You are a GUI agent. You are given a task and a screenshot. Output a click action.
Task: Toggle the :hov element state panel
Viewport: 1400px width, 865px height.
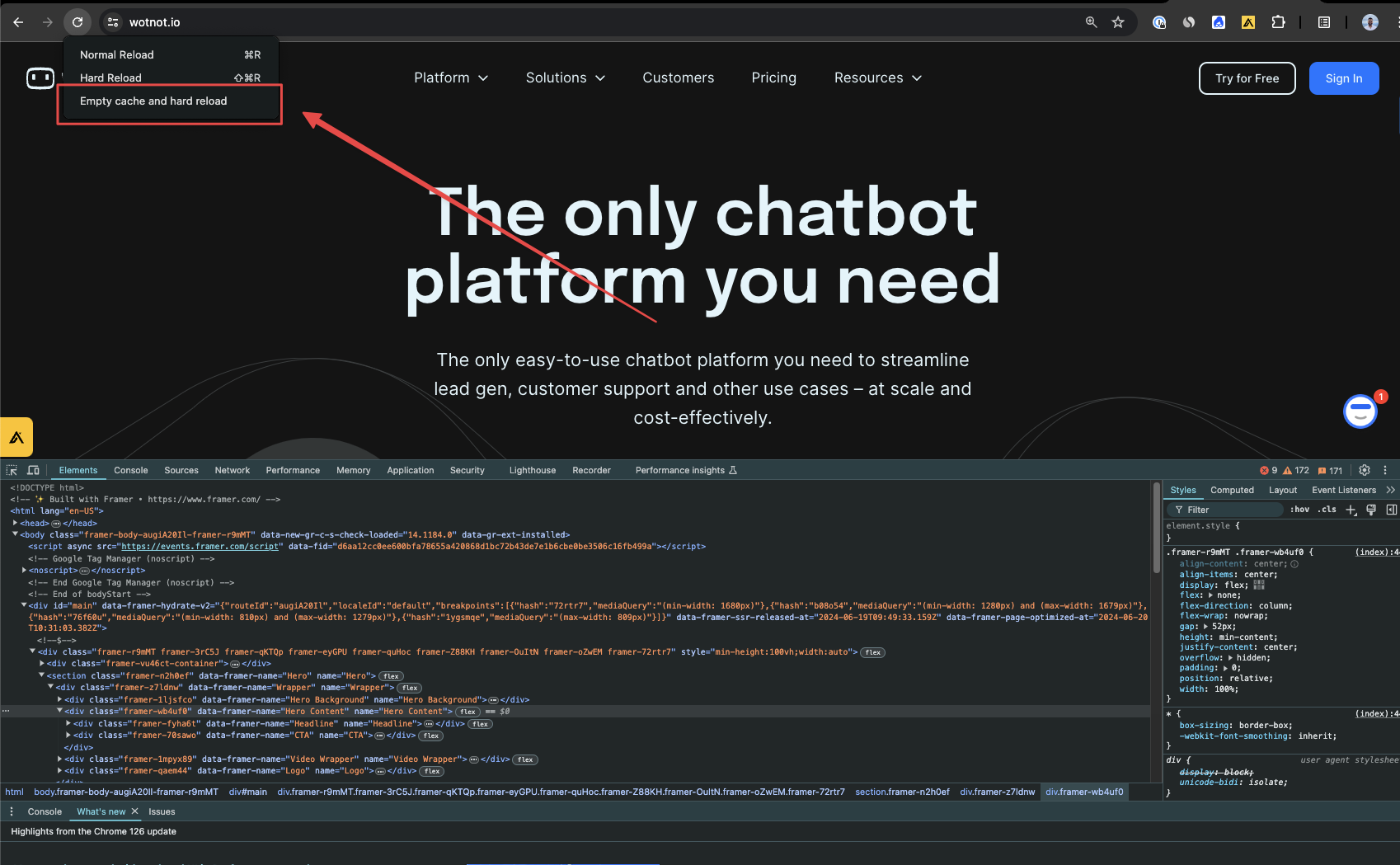pyautogui.click(x=1299, y=510)
